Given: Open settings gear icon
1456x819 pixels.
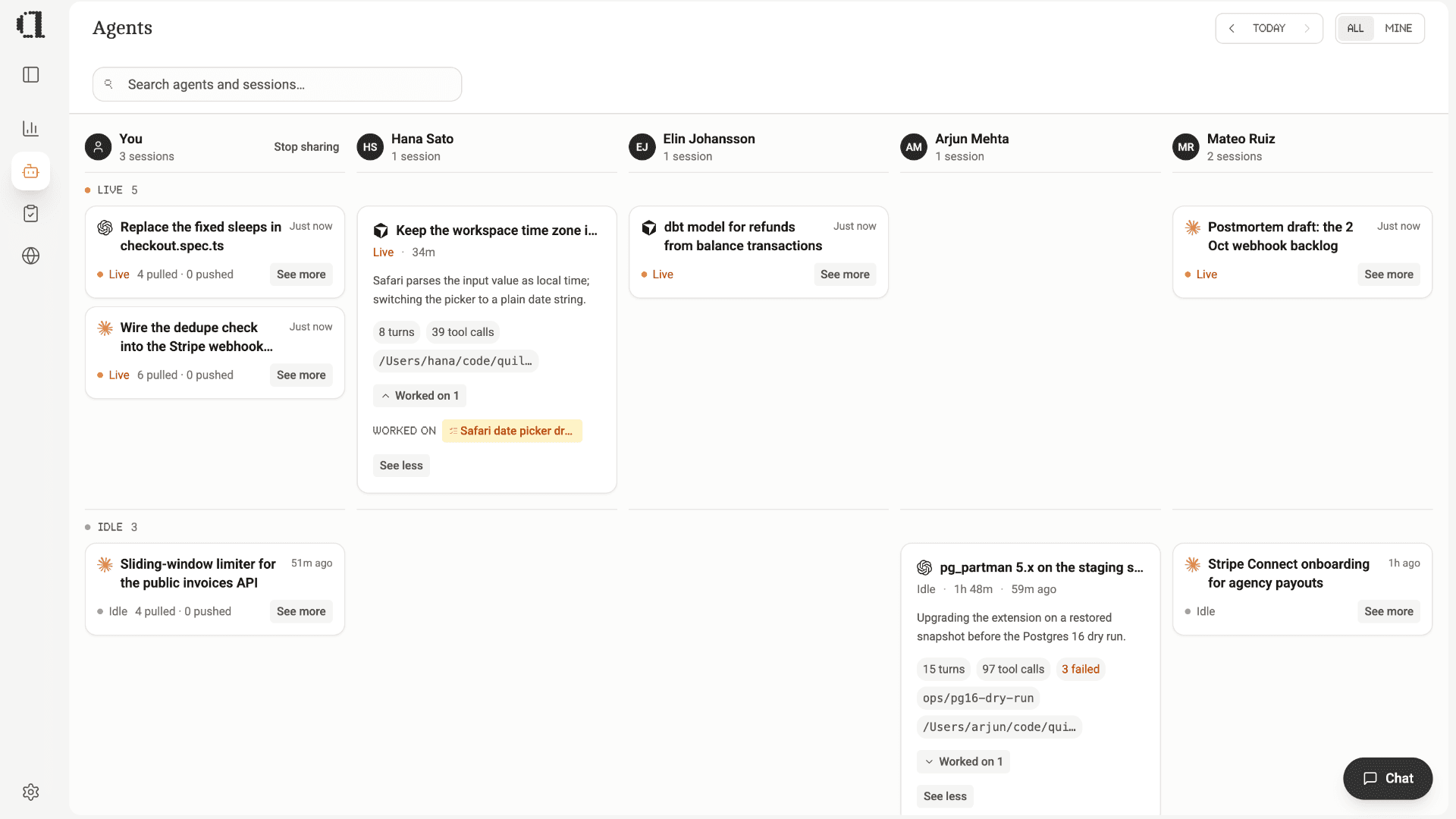Looking at the screenshot, I should [x=30, y=792].
